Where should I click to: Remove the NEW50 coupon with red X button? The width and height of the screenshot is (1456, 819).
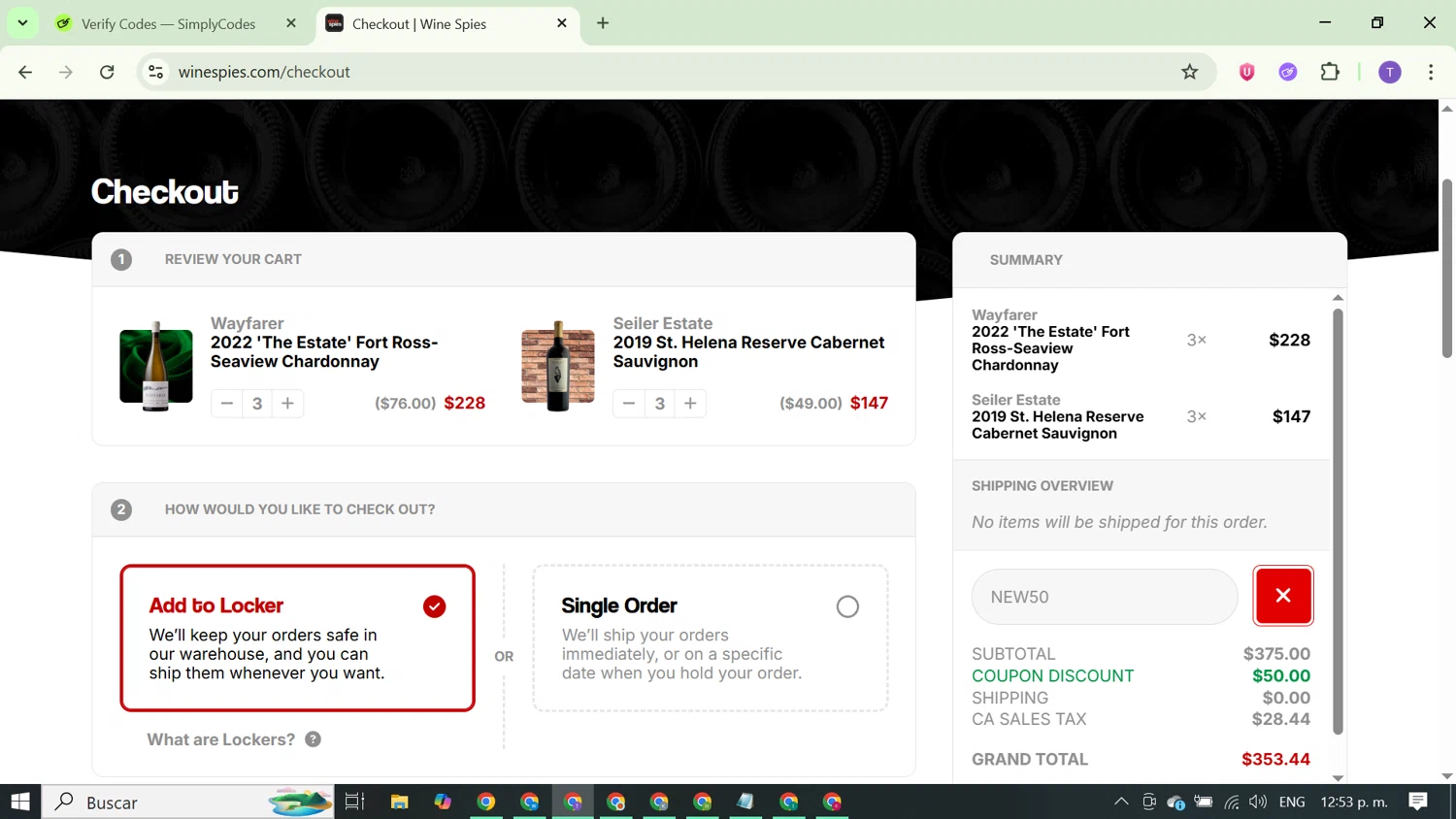(1283, 596)
